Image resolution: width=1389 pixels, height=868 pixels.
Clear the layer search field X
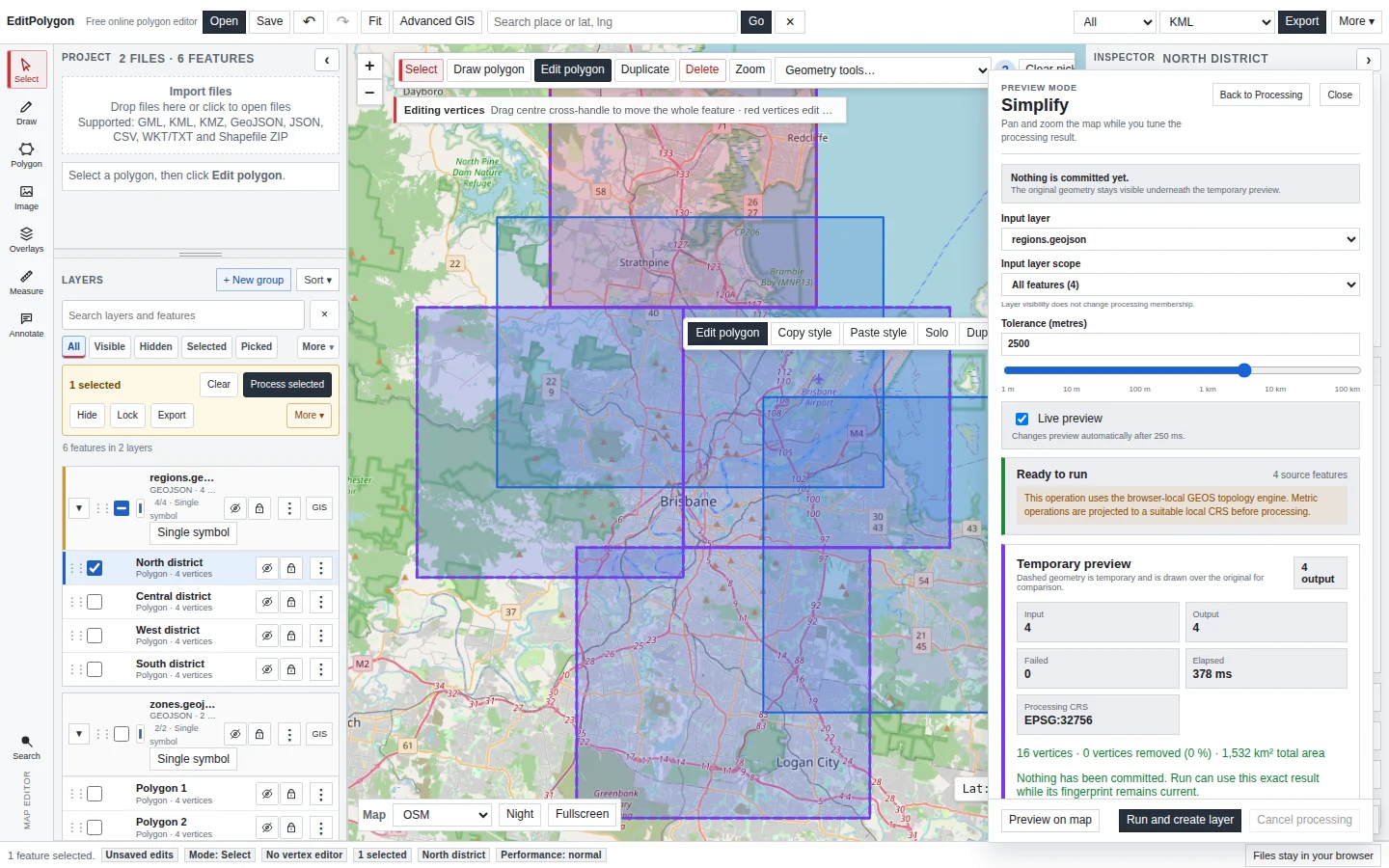tap(325, 314)
